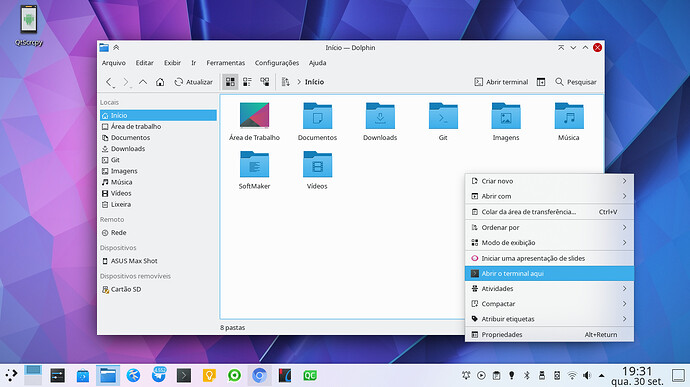Select the Documentos folder icon

tap(317, 115)
